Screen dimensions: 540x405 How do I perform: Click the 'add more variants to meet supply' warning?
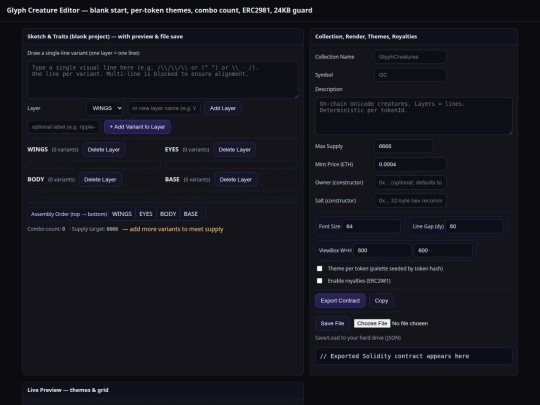173,229
